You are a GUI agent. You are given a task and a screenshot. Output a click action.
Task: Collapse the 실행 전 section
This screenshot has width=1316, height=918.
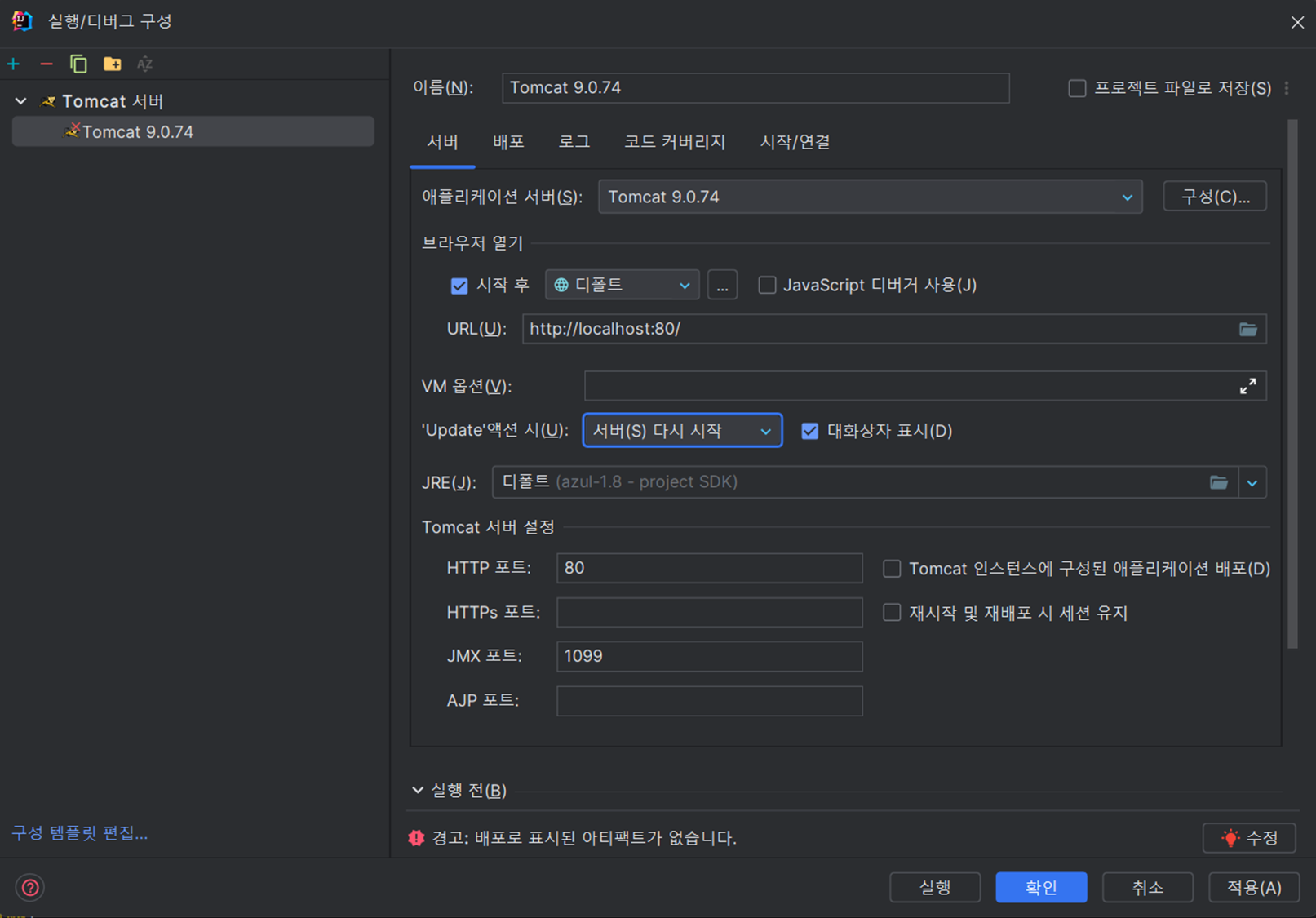click(418, 790)
